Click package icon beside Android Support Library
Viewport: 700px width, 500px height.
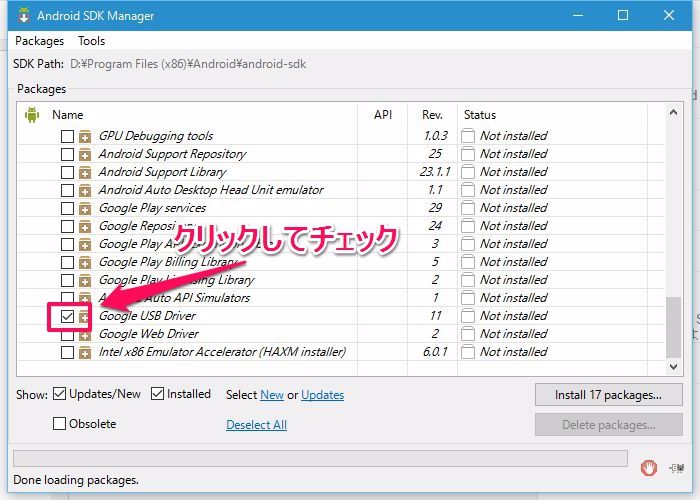click(x=85, y=172)
